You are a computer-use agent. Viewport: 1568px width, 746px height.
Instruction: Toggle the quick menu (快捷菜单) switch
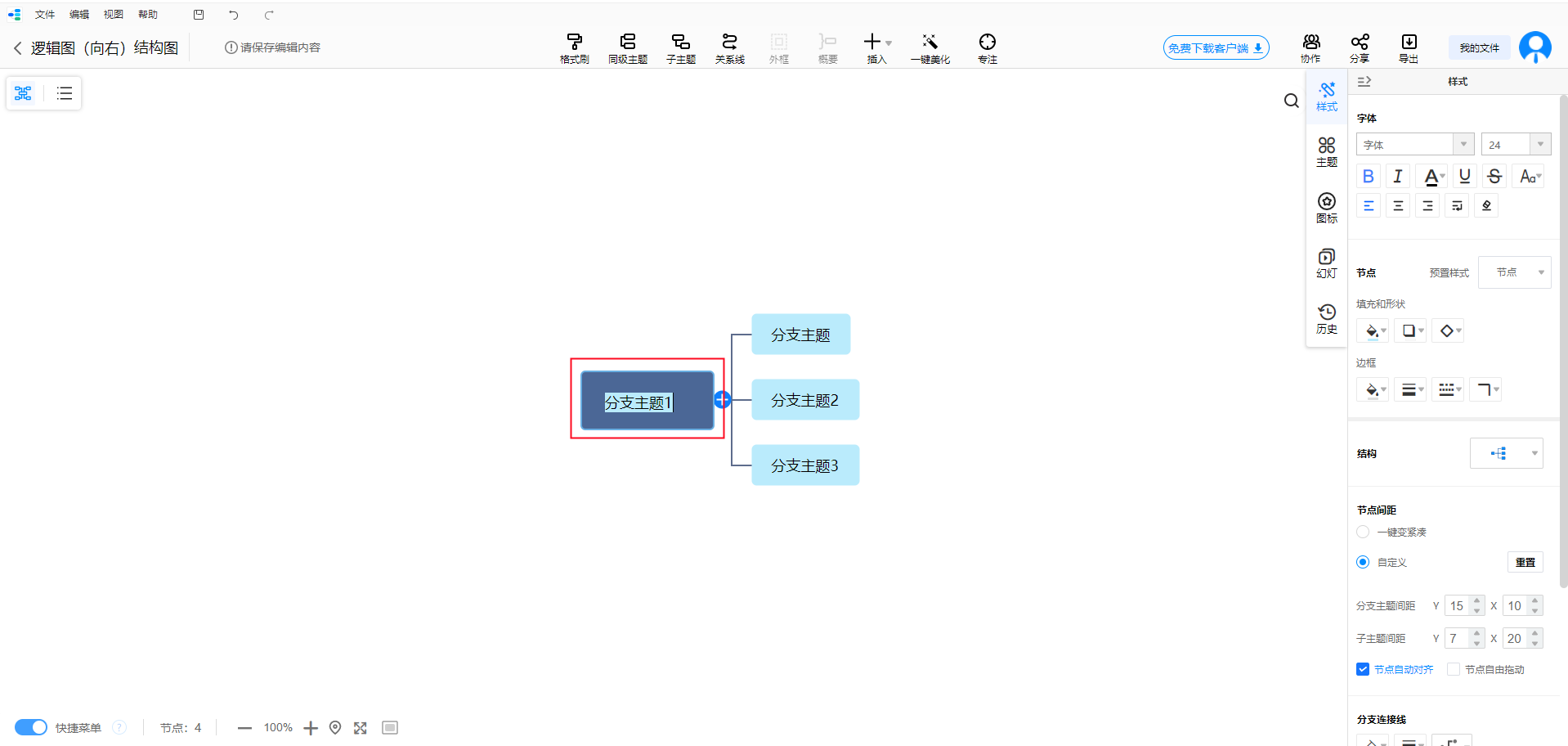tap(31, 727)
